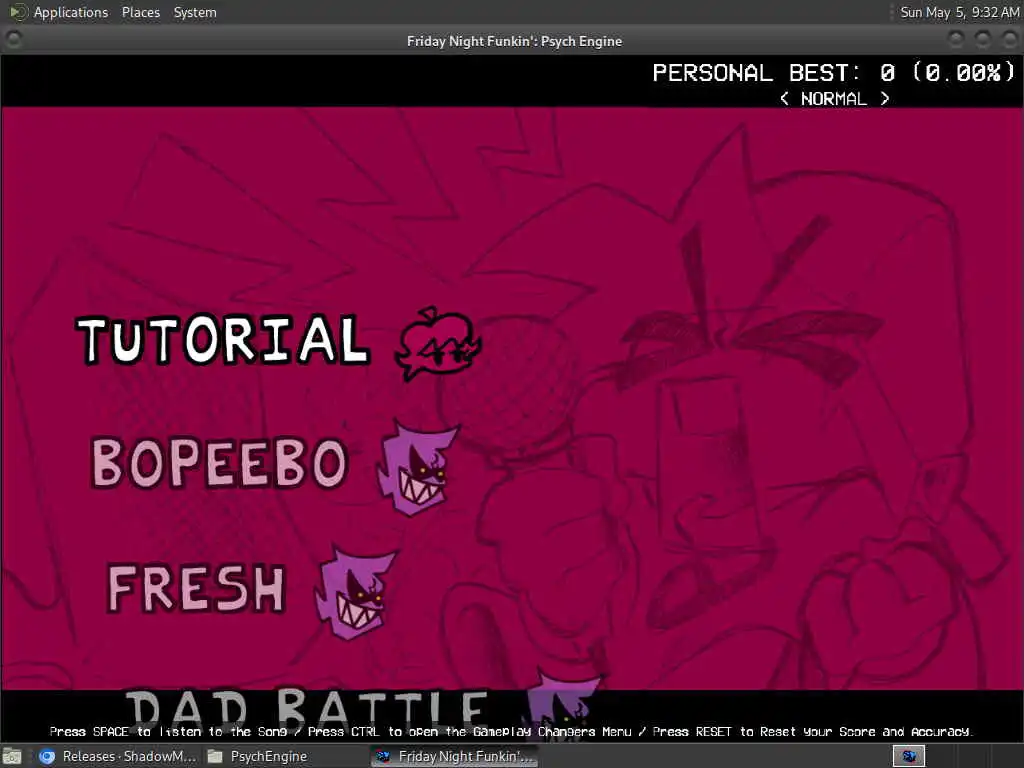Screen dimensions: 1024x768
Task: Click the workspace switcher in the bottom panel
Action: pyautogui.click(x=909, y=756)
